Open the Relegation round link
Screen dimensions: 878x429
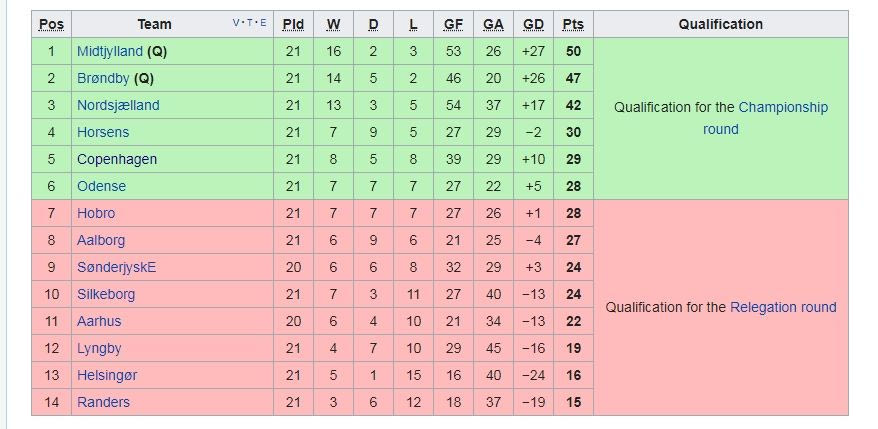(x=783, y=307)
